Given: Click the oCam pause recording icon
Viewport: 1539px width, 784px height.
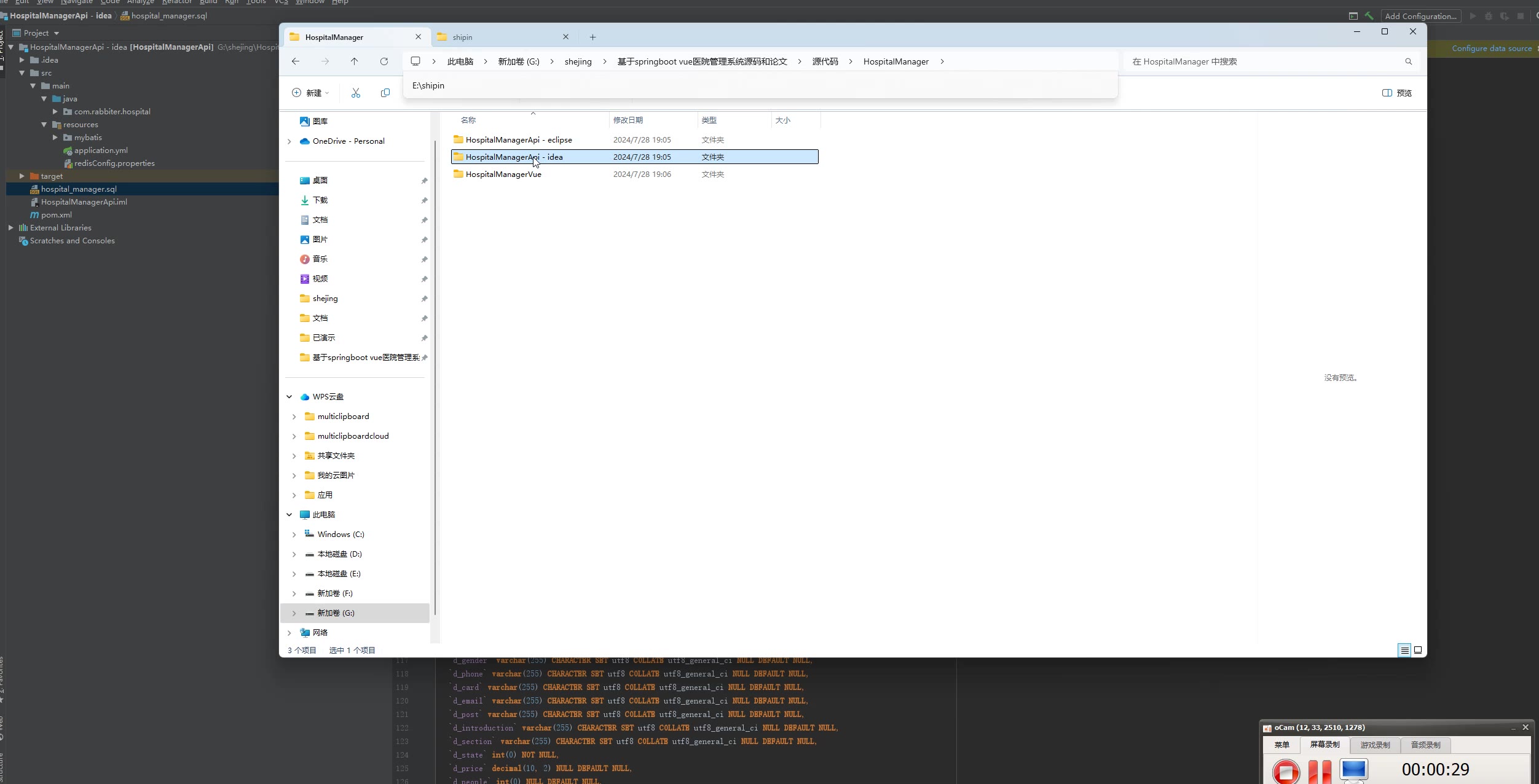Looking at the screenshot, I should tap(1319, 770).
